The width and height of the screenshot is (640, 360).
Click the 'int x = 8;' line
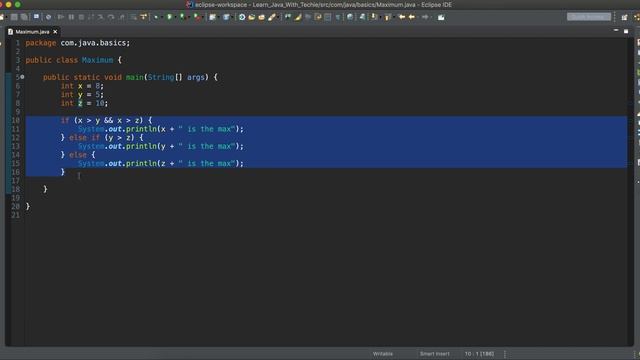point(82,86)
